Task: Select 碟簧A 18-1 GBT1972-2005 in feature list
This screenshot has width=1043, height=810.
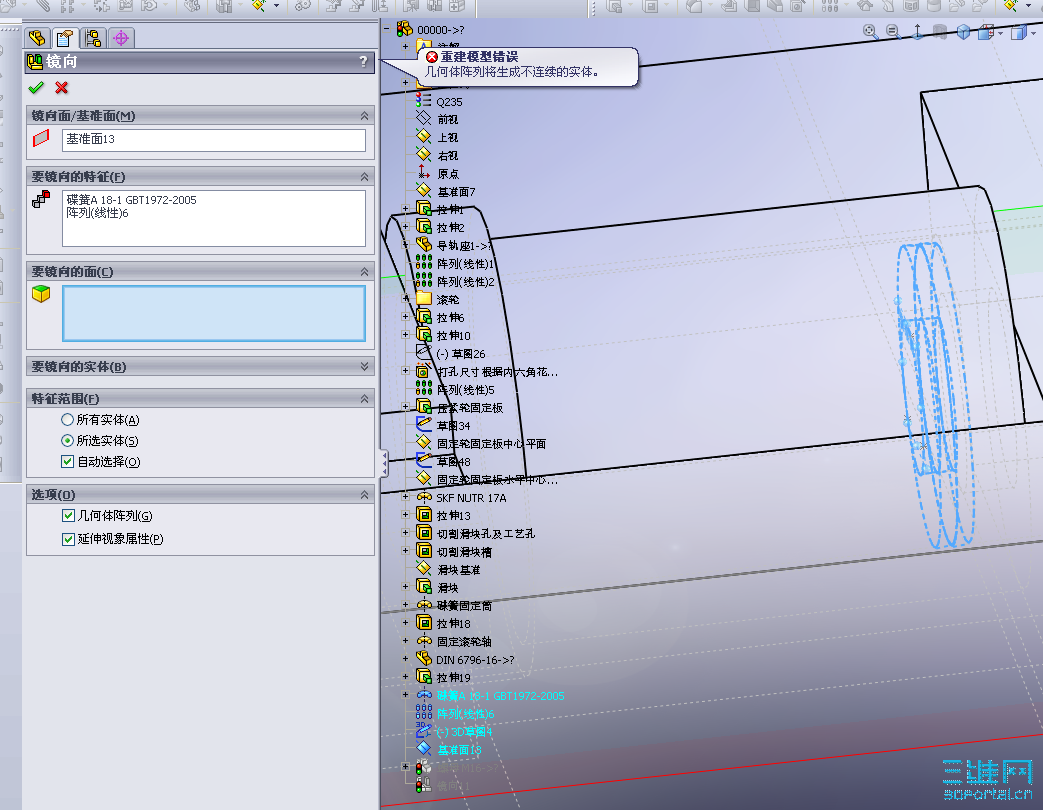Action: pyautogui.click(x=132, y=200)
